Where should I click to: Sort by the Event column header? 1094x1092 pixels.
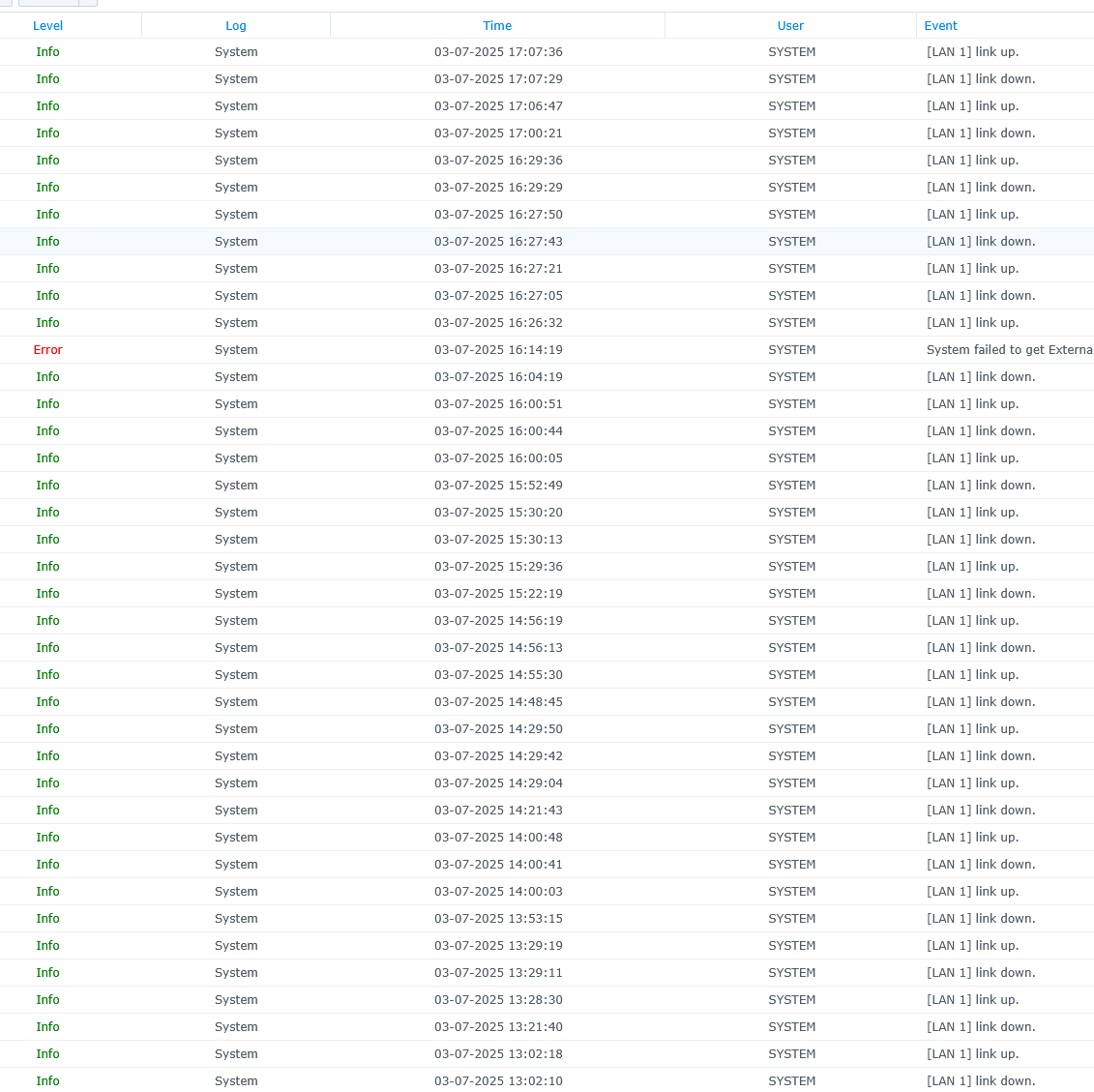point(940,26)
